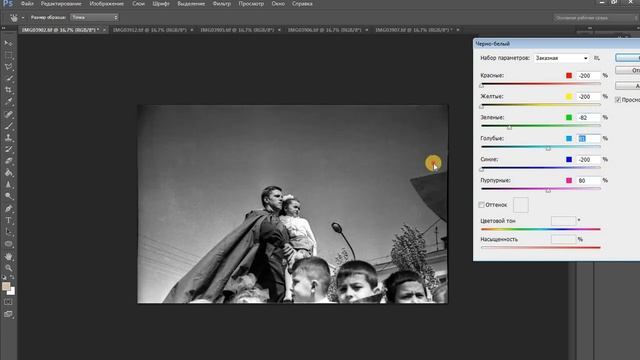Click the Голубые cyan slider handle
The image size is (640, 360).
point(548,149)
